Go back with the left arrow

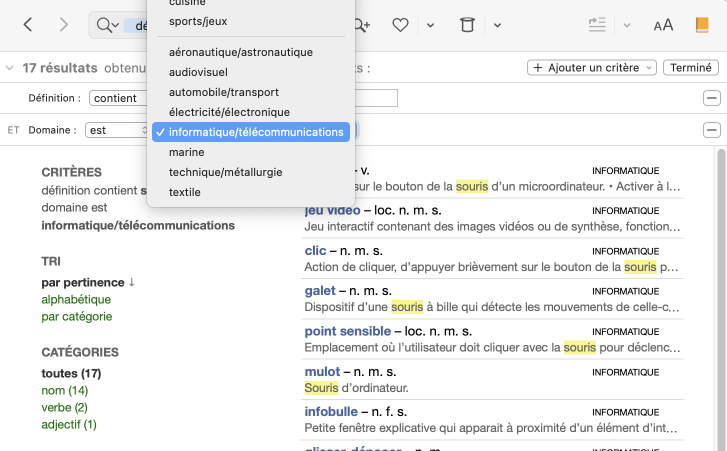click(x=28, y=25)
